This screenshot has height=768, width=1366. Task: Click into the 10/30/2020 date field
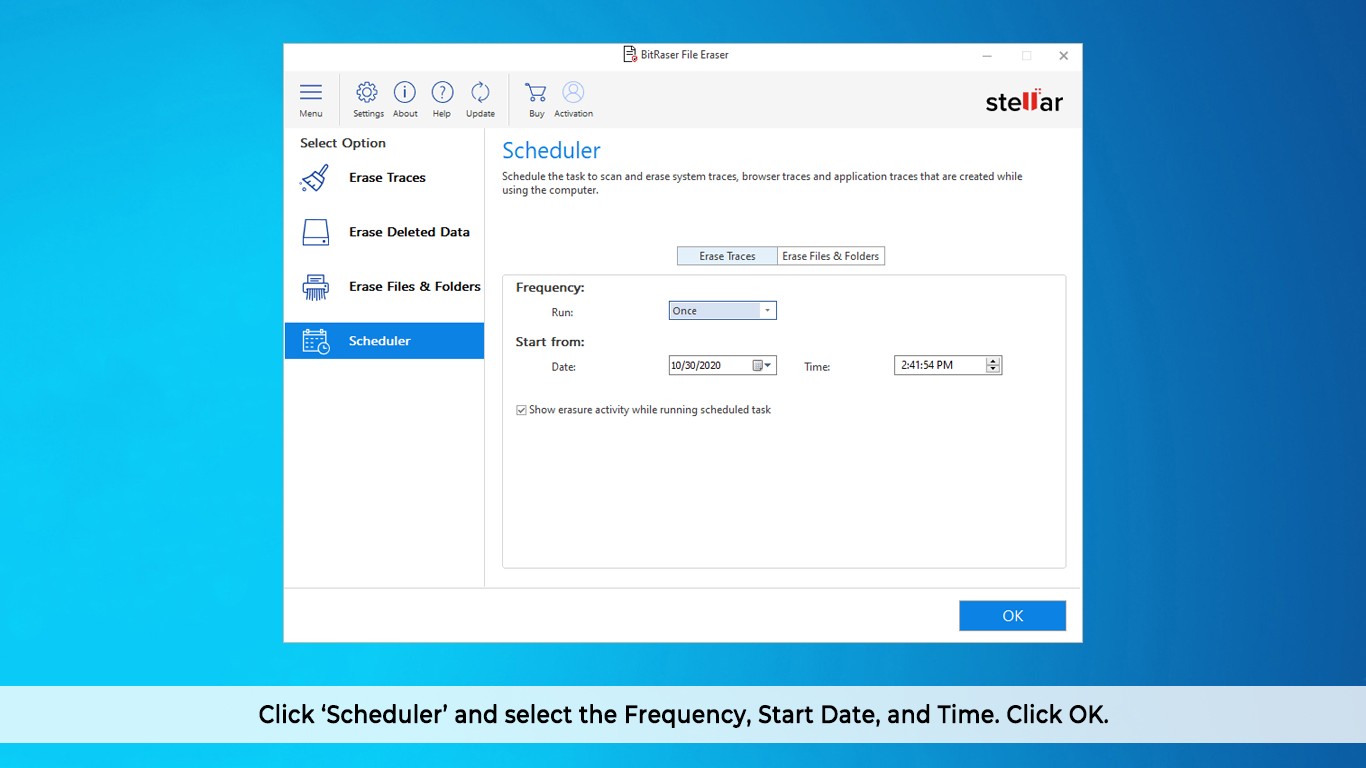709,366
